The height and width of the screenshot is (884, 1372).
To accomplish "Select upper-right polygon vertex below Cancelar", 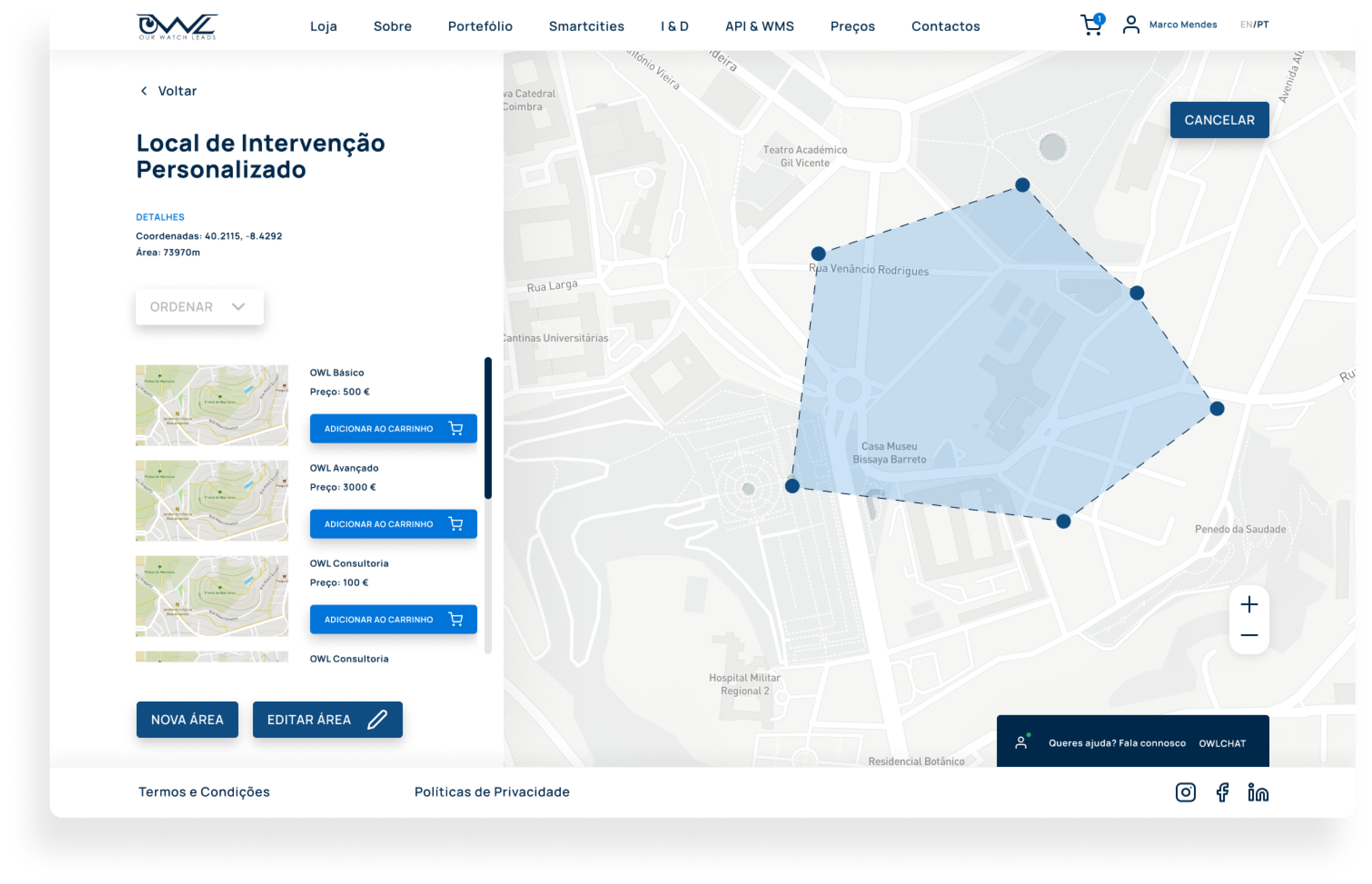I will pyautogui.click(x=1136, y=293).
